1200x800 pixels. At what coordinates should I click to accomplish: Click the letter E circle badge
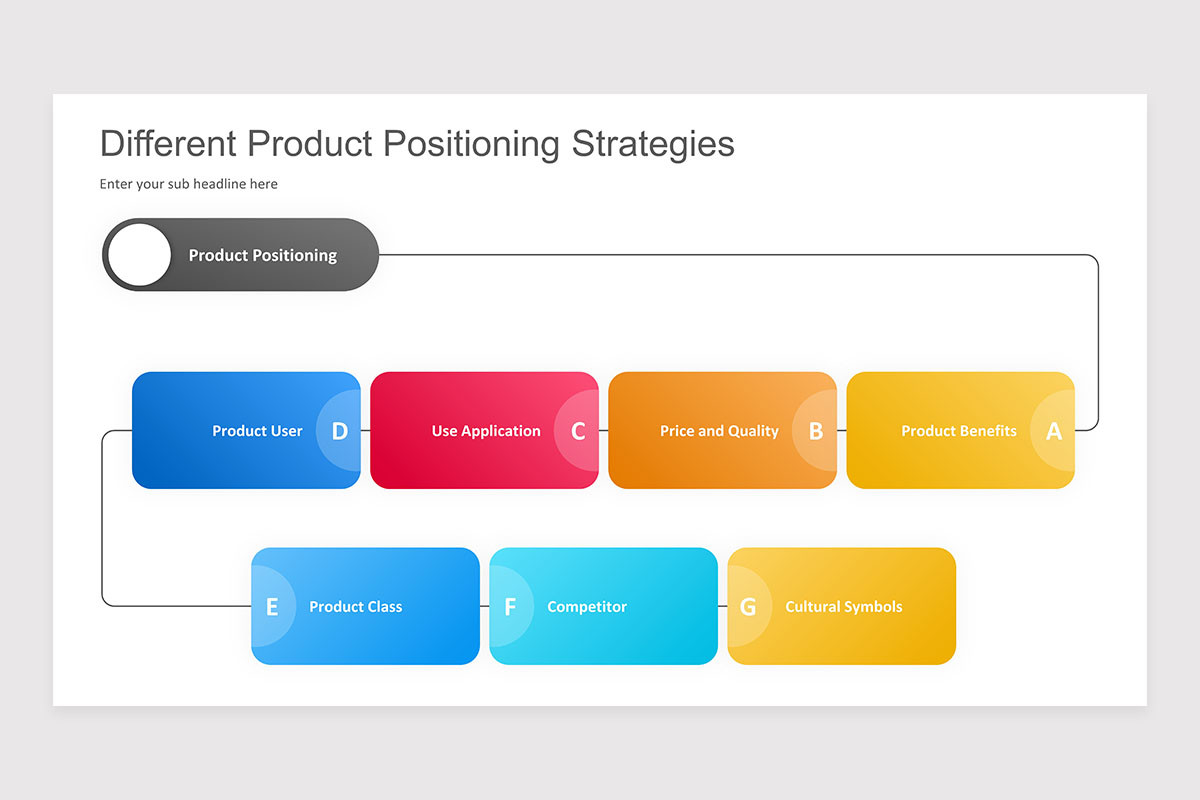273,606
